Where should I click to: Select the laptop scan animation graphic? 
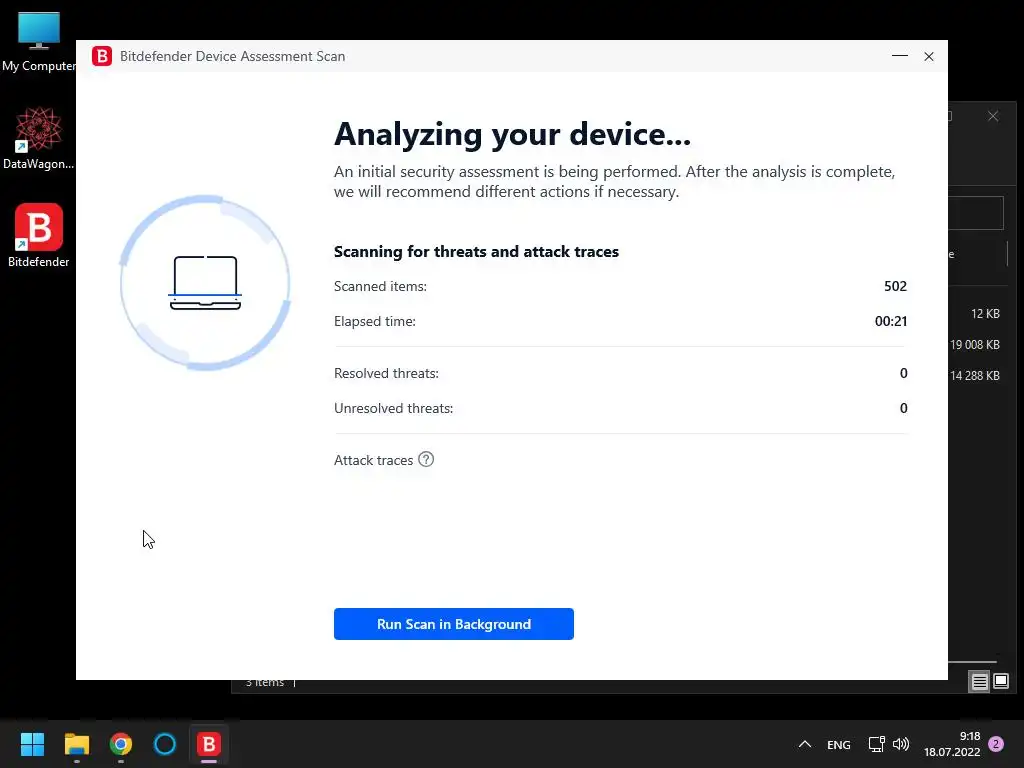click(x=205, y=282)
